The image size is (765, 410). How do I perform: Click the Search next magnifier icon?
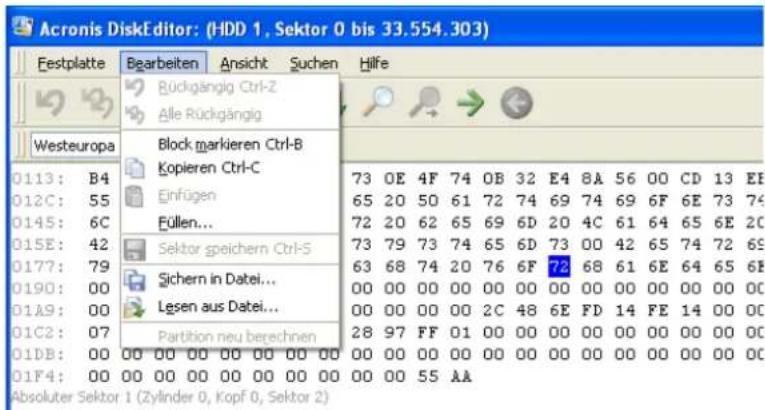(425, 102)
